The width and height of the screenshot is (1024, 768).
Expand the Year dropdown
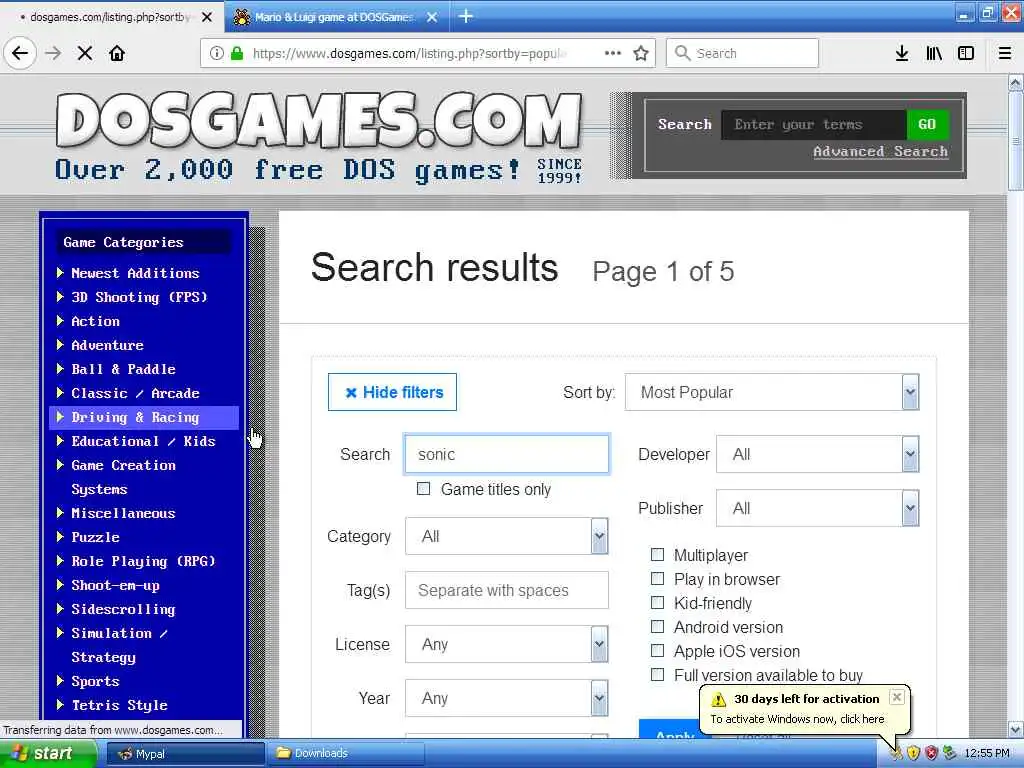click(507, 698)
